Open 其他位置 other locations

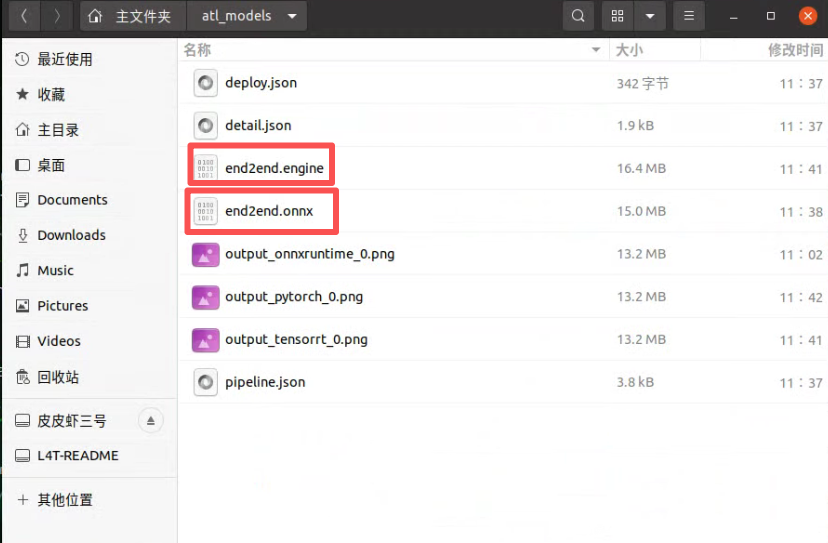click(90, 500)
